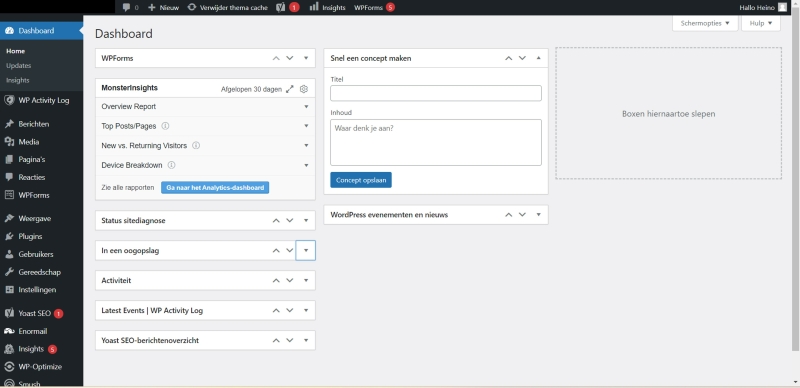Click the comments bubble icon in admin bar

coord(127,7)
